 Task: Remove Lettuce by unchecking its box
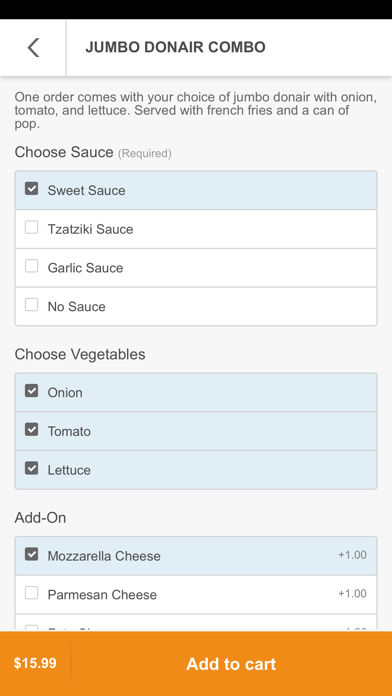tap(31, 468)
